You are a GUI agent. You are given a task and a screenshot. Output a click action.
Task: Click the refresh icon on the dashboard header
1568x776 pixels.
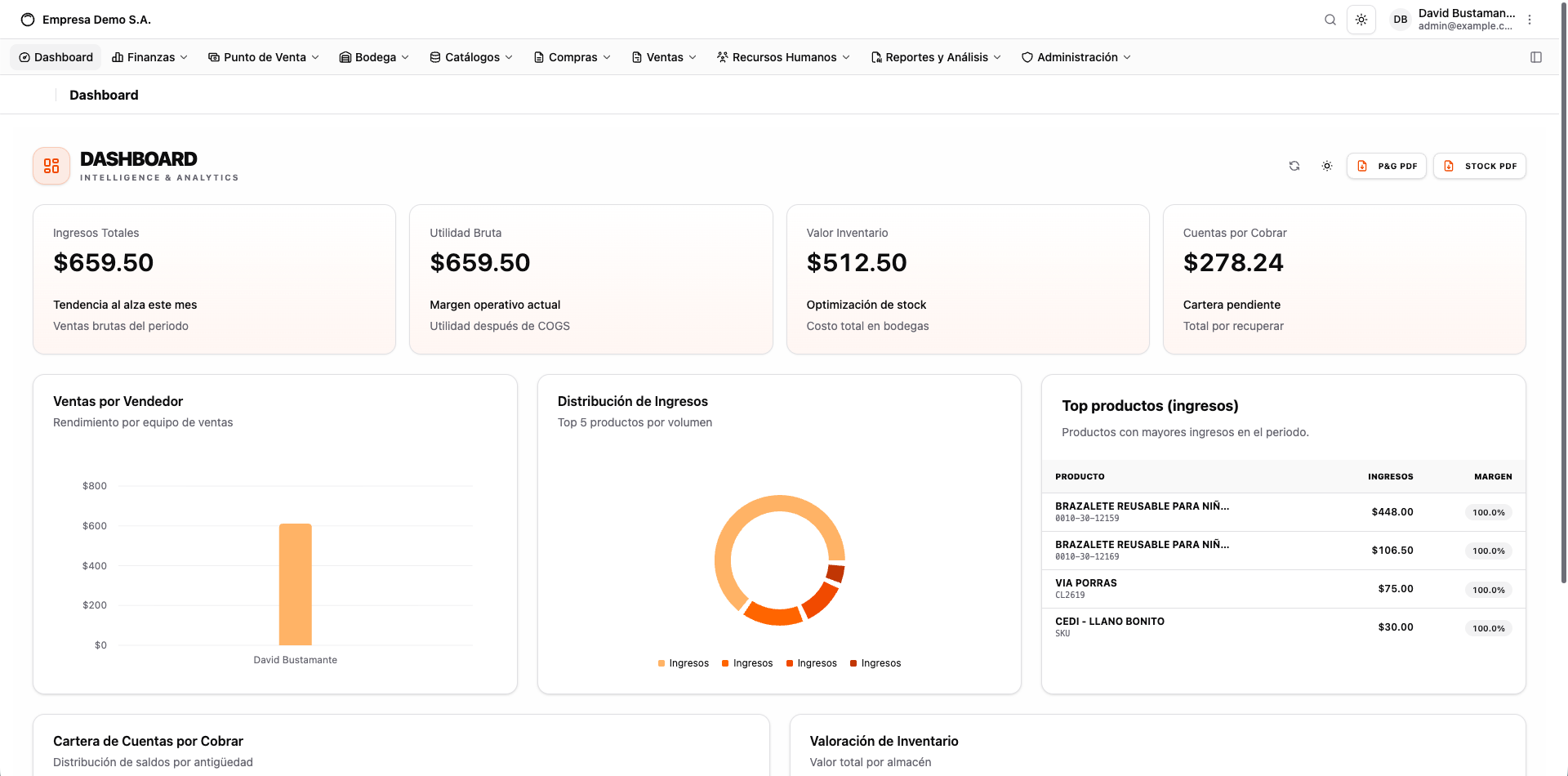pos(1294,166)
